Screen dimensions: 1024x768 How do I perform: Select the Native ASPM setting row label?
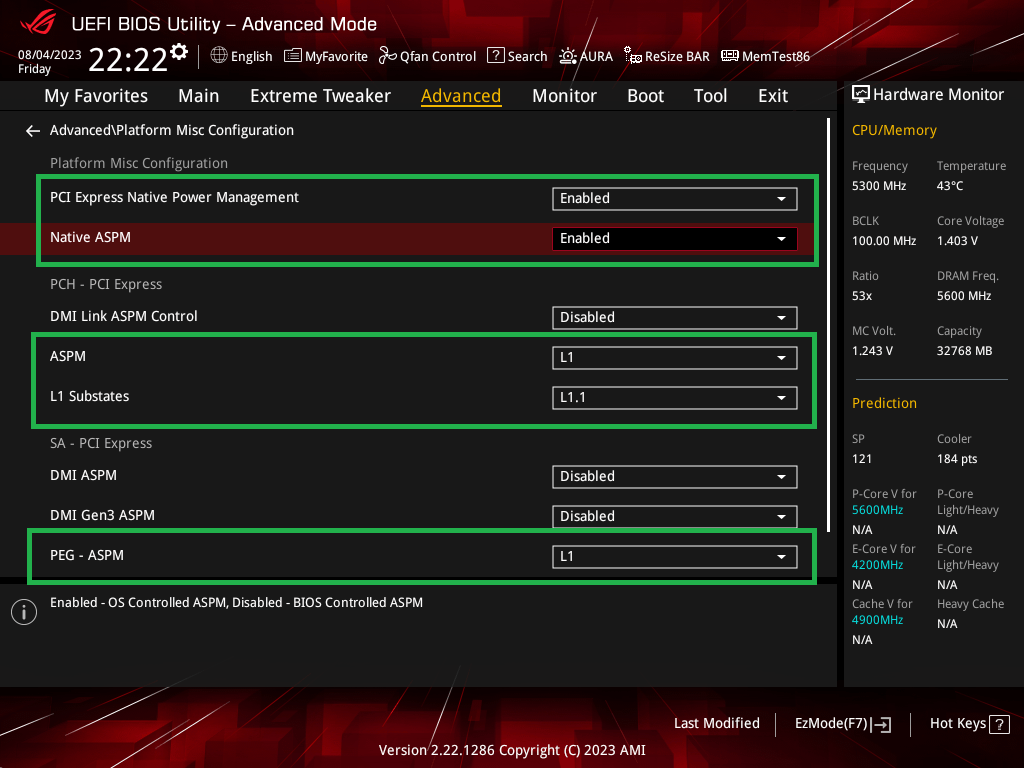[x=90, y=238]
